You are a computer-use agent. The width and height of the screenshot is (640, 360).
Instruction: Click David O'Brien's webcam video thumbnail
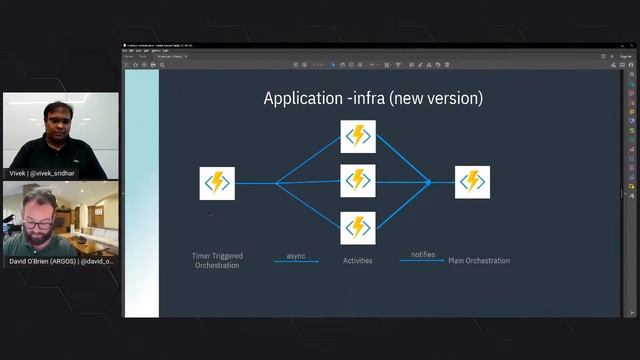tap(61, 224)
